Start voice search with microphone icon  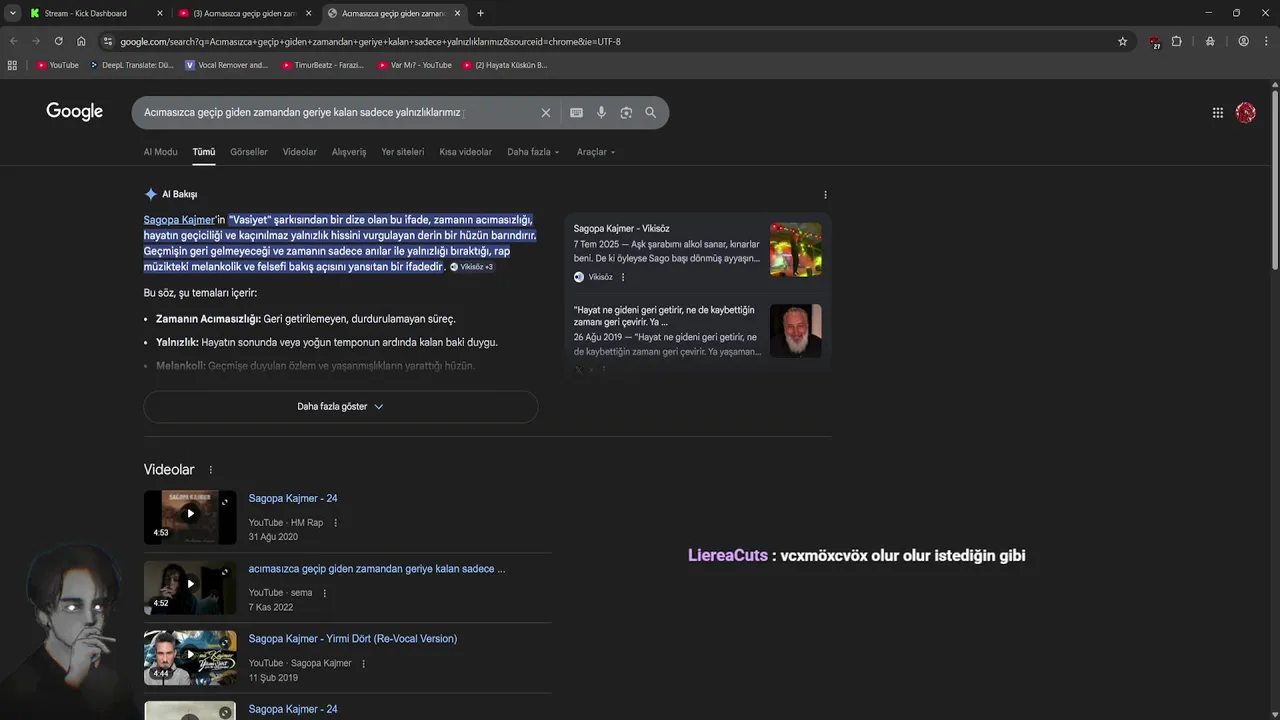point(601,113)
